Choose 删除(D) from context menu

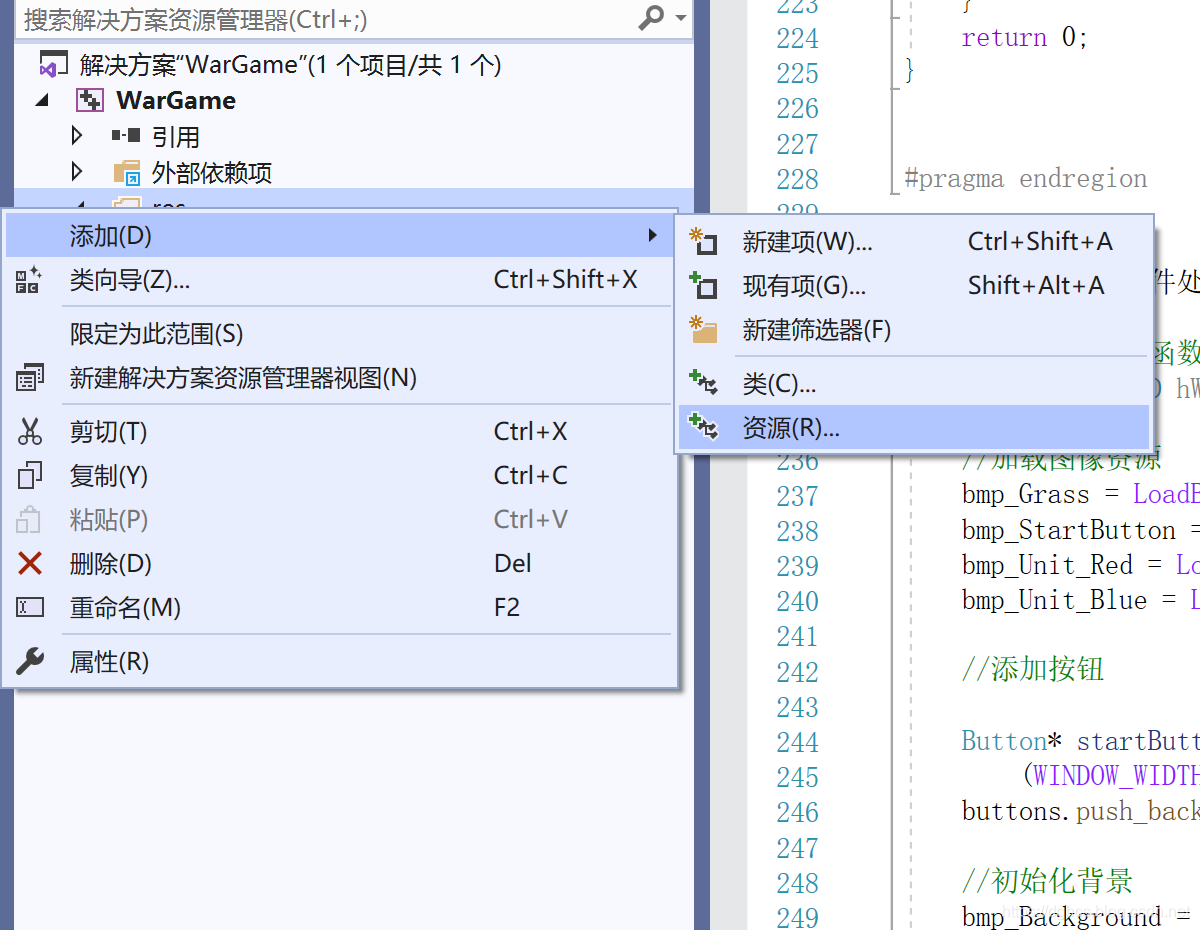click(x=339, y=563)
